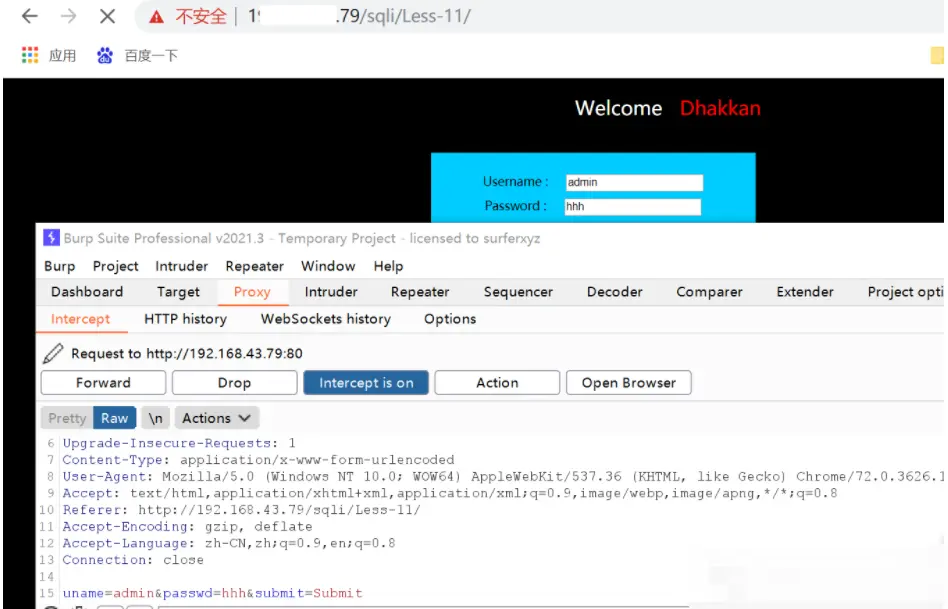Click the pencil edit icon next to the request title
Image resolution: width=948 pixels, height=609 pixels.
[53, 353]
